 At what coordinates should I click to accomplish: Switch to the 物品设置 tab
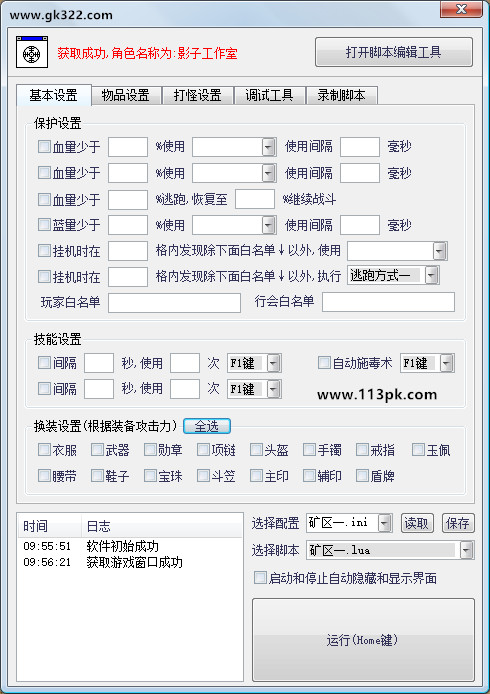point(126,96)
